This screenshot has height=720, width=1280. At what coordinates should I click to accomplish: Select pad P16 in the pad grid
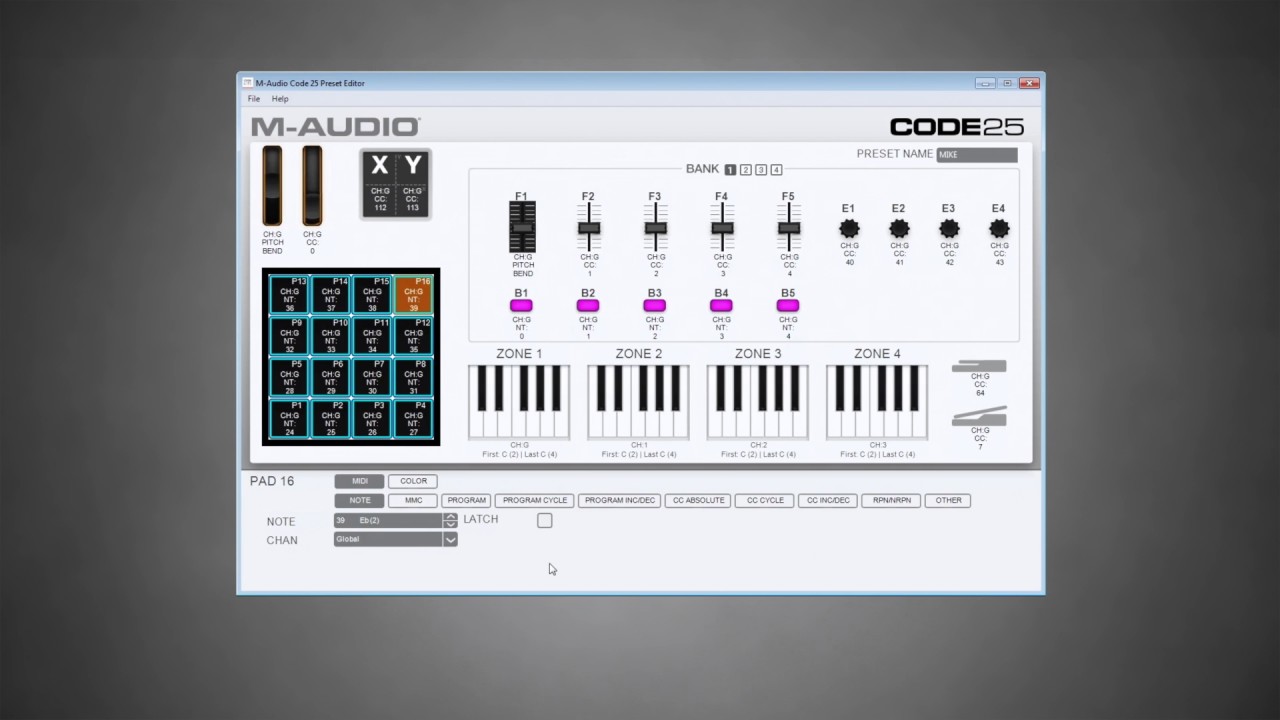coord(413,295)
